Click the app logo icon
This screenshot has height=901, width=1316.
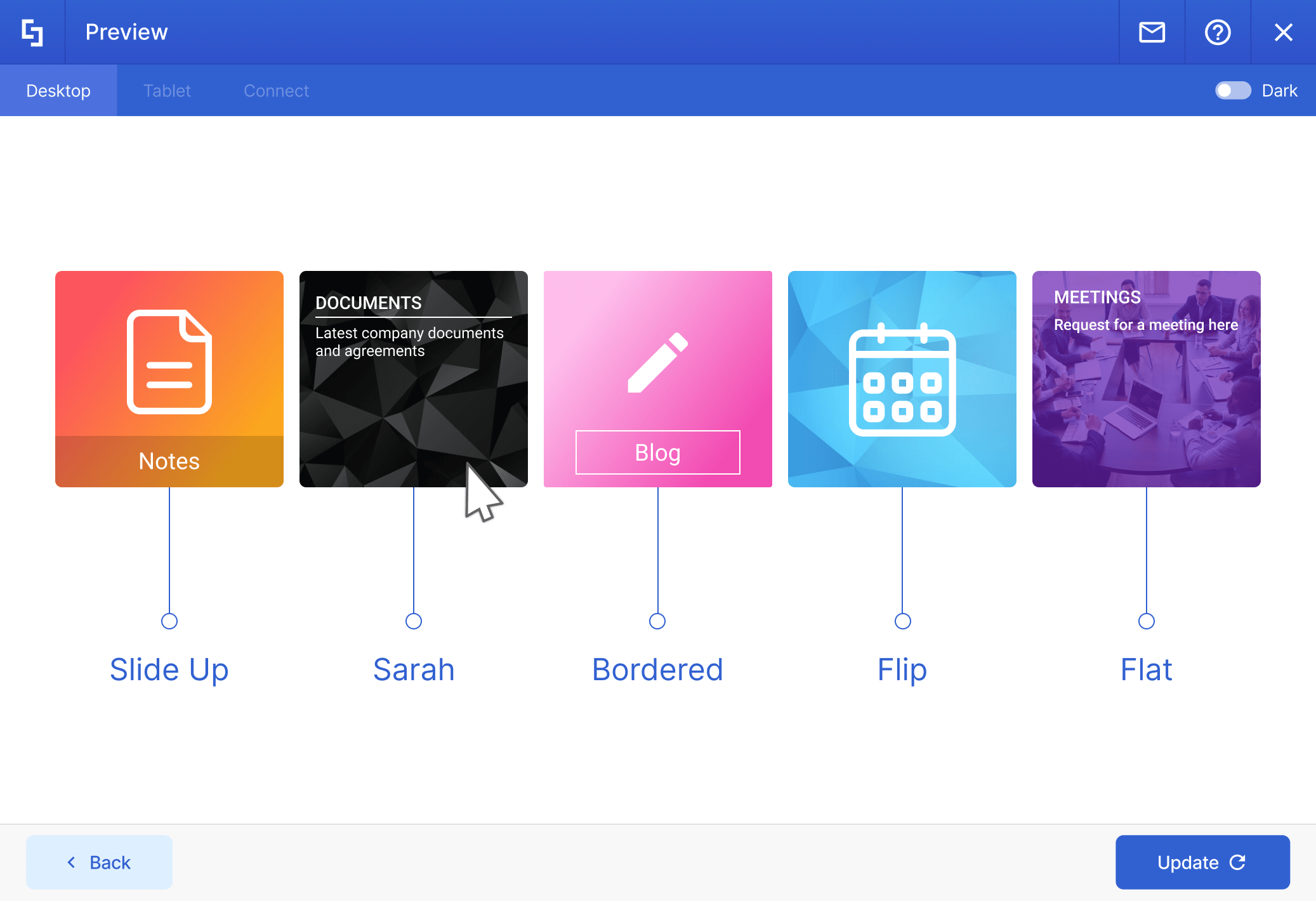[x=32, y=32]
